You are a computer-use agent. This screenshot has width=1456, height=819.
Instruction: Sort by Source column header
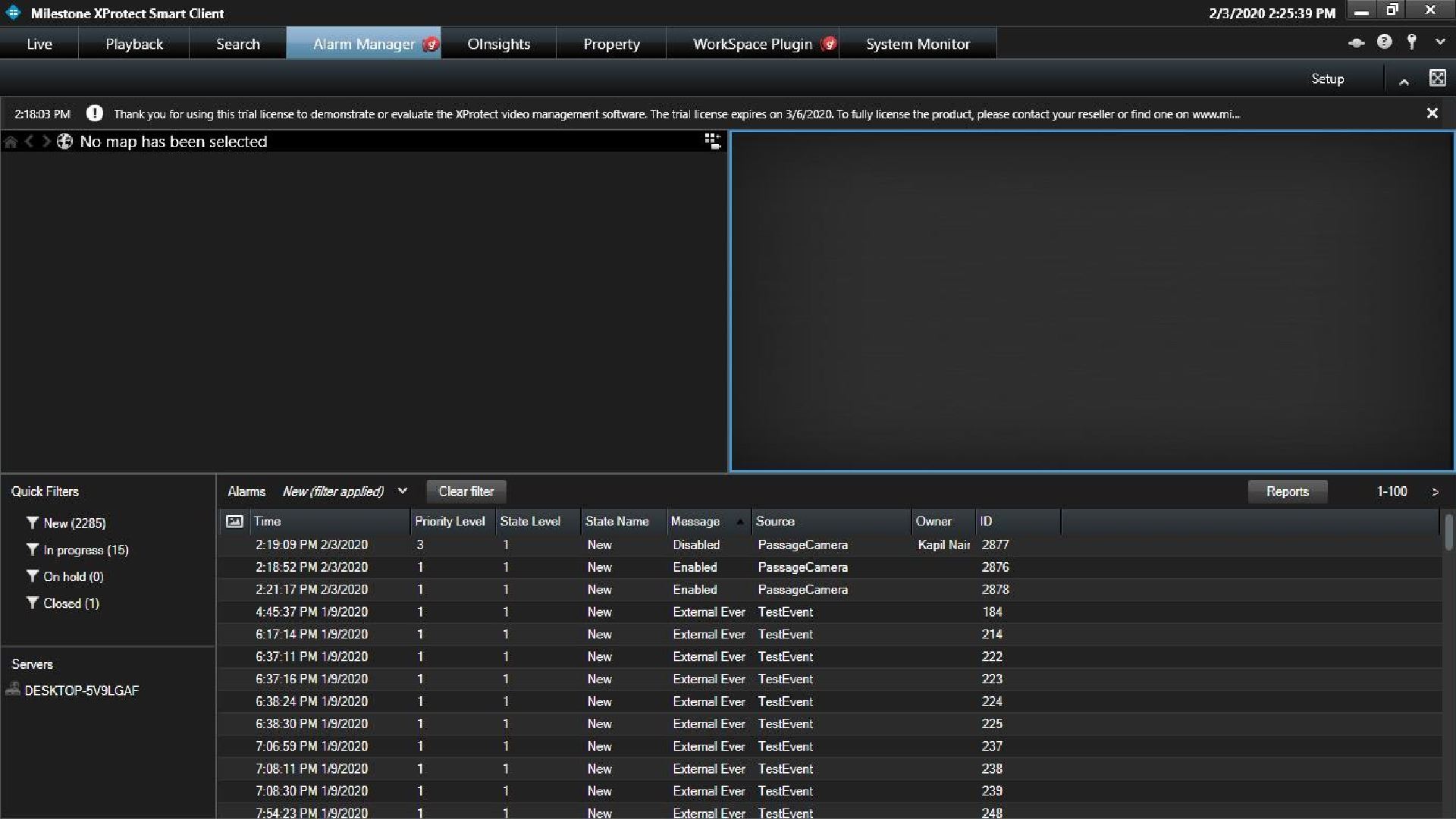tap(831, 522)
